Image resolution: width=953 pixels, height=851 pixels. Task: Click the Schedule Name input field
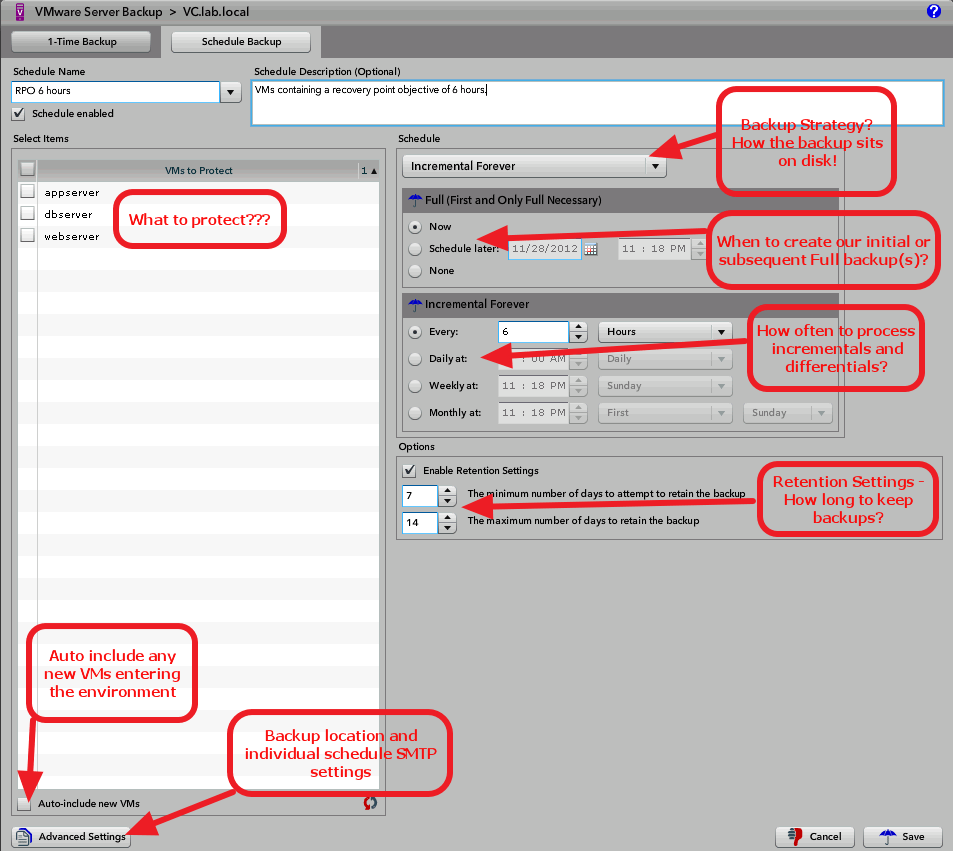115,91
